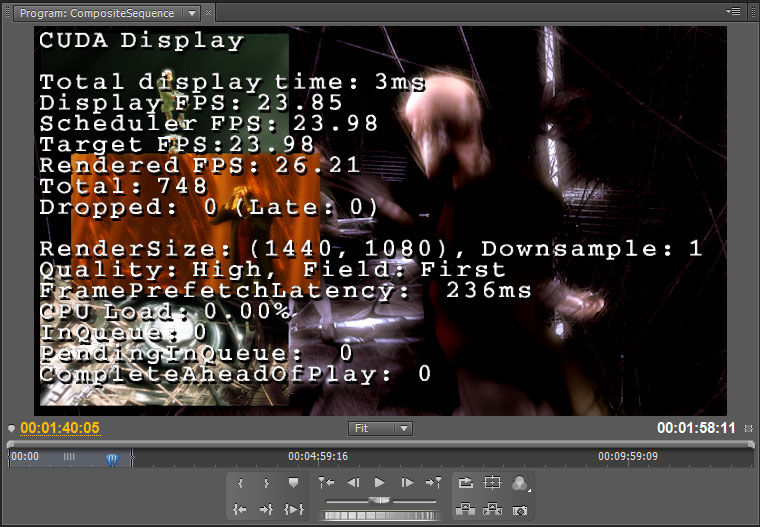Viewport: 760px width, 527px height.
Task: Click the left handle of the viewing area bar
Action: (x=10, y=444)
